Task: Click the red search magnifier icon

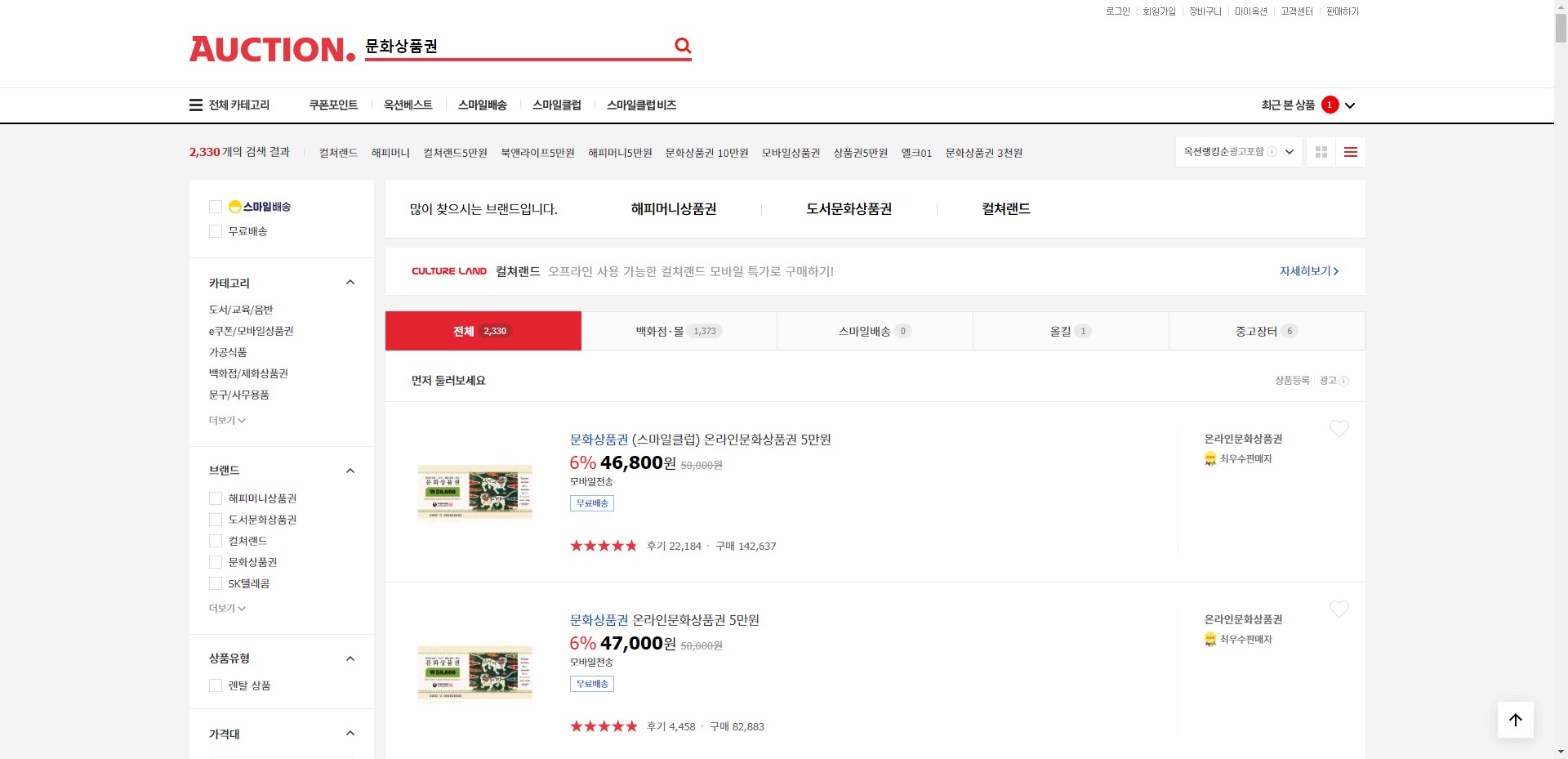Action: click(x=683, y=46)
